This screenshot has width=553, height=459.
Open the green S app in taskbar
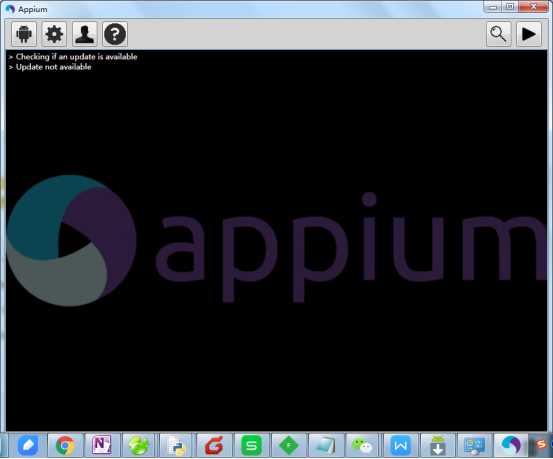point(251,445)
